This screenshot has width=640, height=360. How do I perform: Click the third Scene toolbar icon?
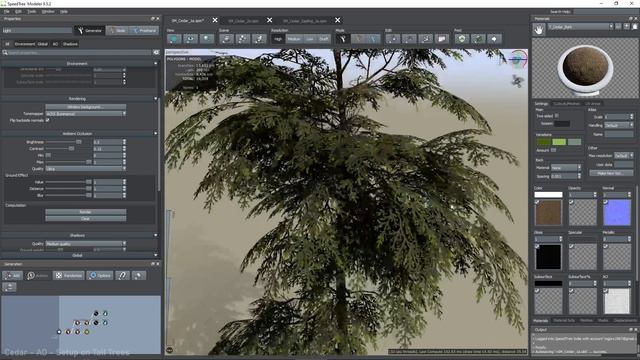coord(259,39)
